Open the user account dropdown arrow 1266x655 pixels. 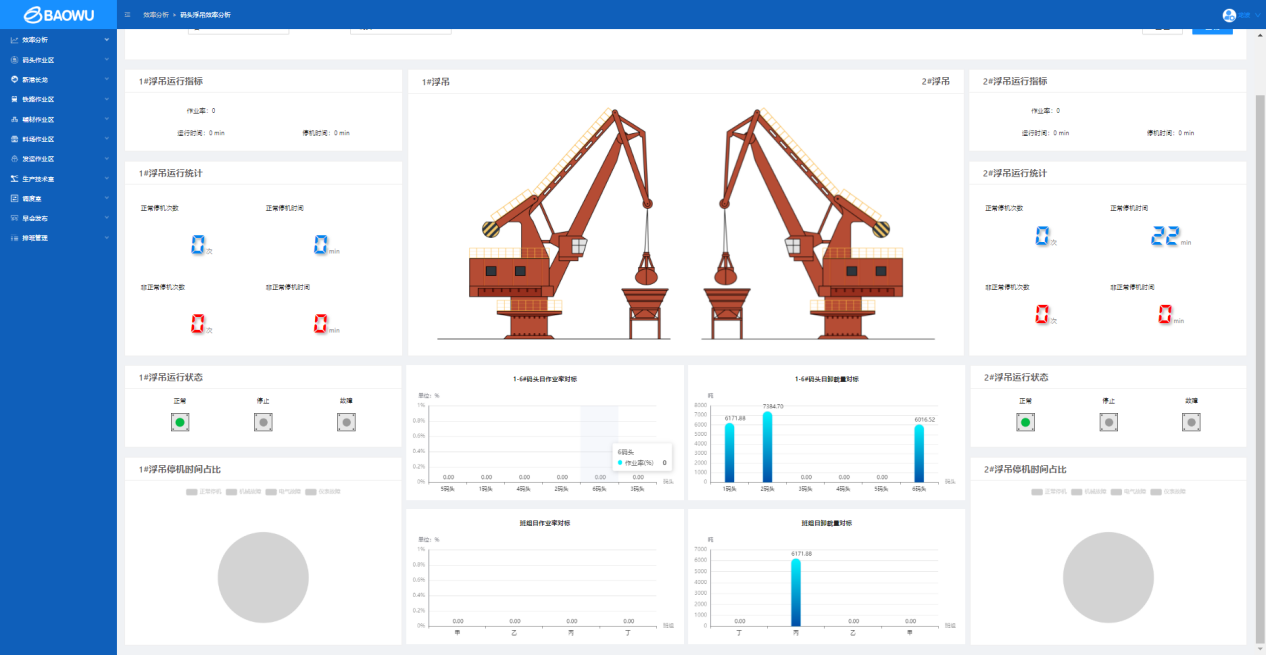(x=1257, y=16)
